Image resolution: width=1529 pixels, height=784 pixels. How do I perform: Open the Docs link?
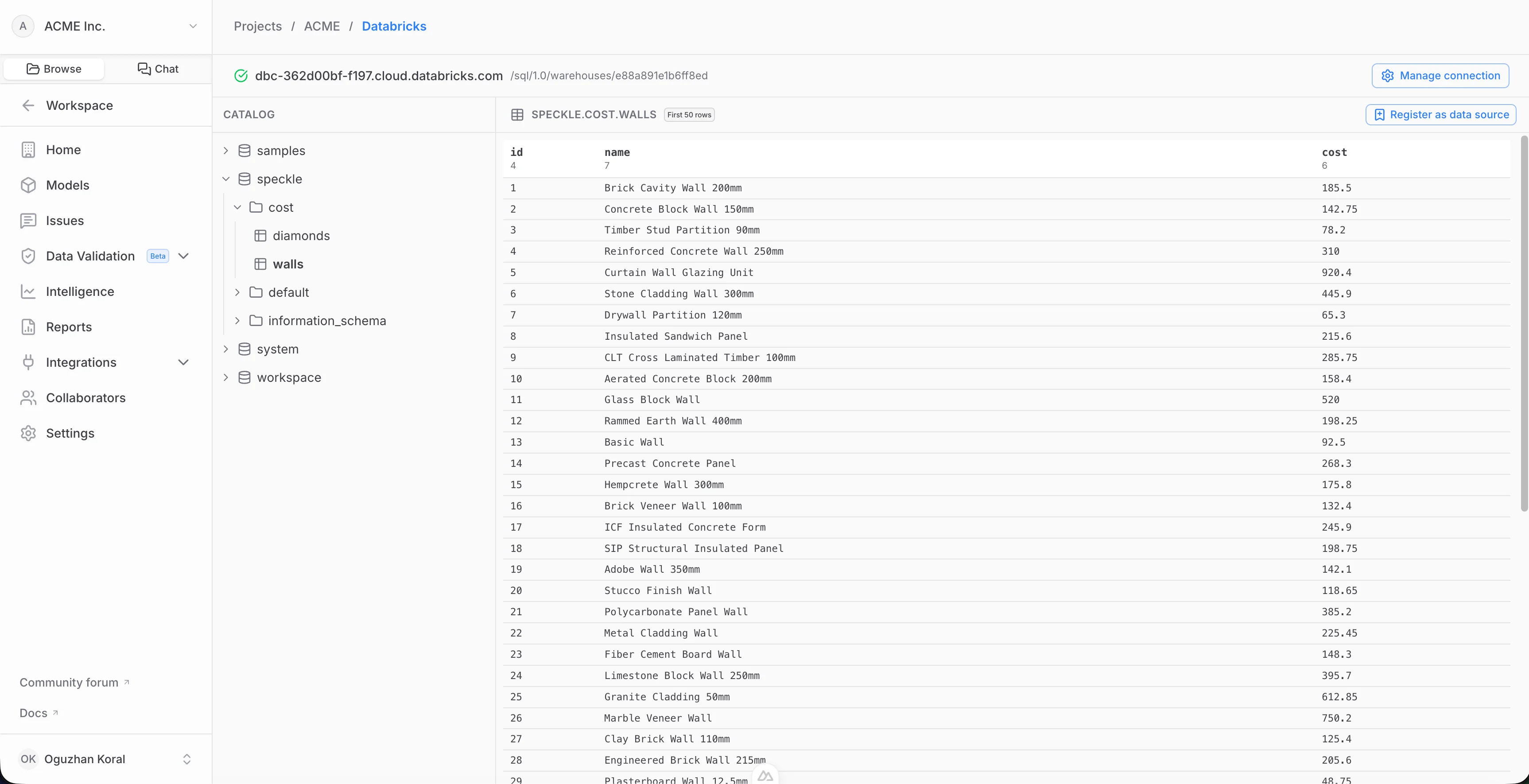click(x=39, y=713)
